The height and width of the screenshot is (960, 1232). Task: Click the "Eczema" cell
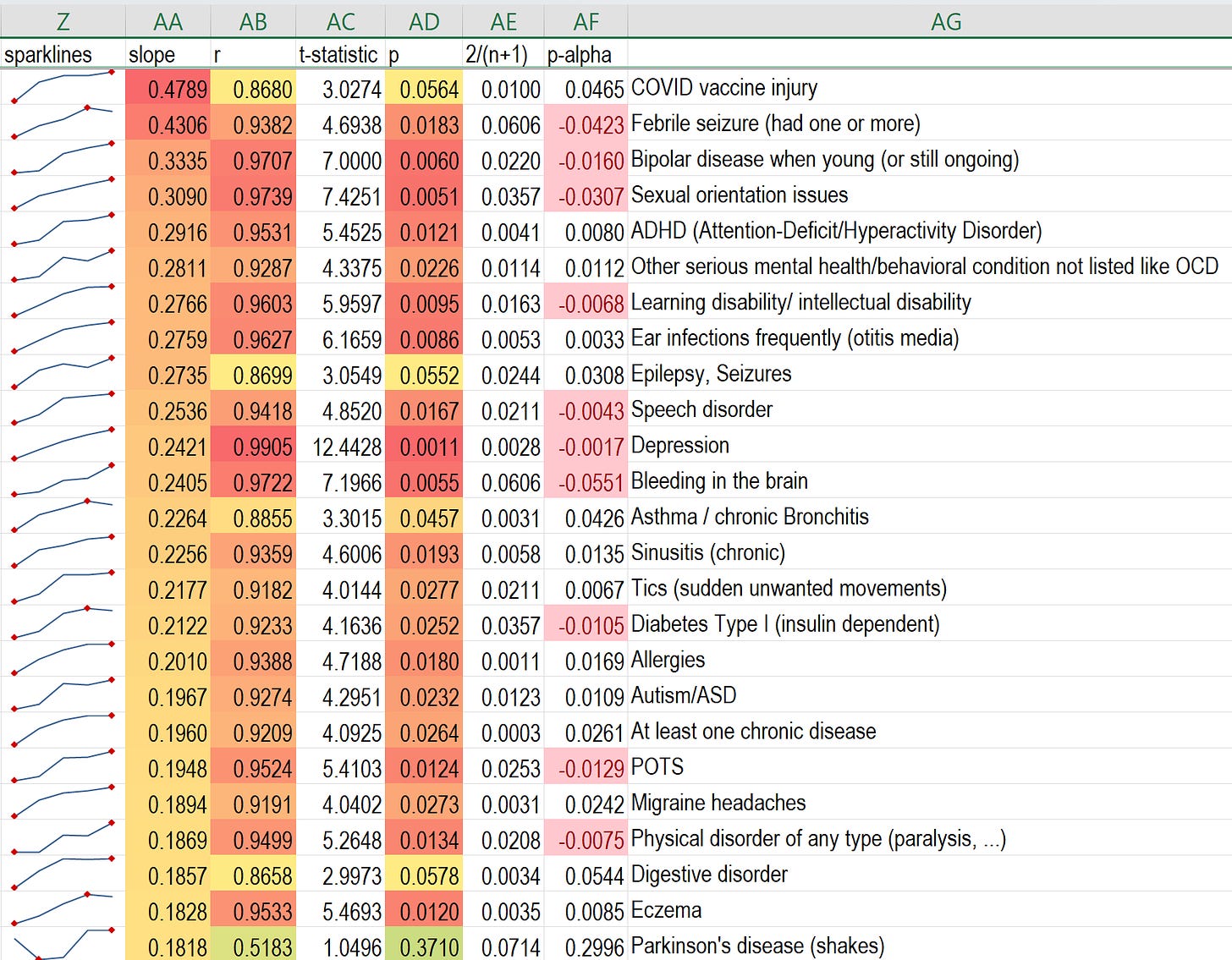667,910
